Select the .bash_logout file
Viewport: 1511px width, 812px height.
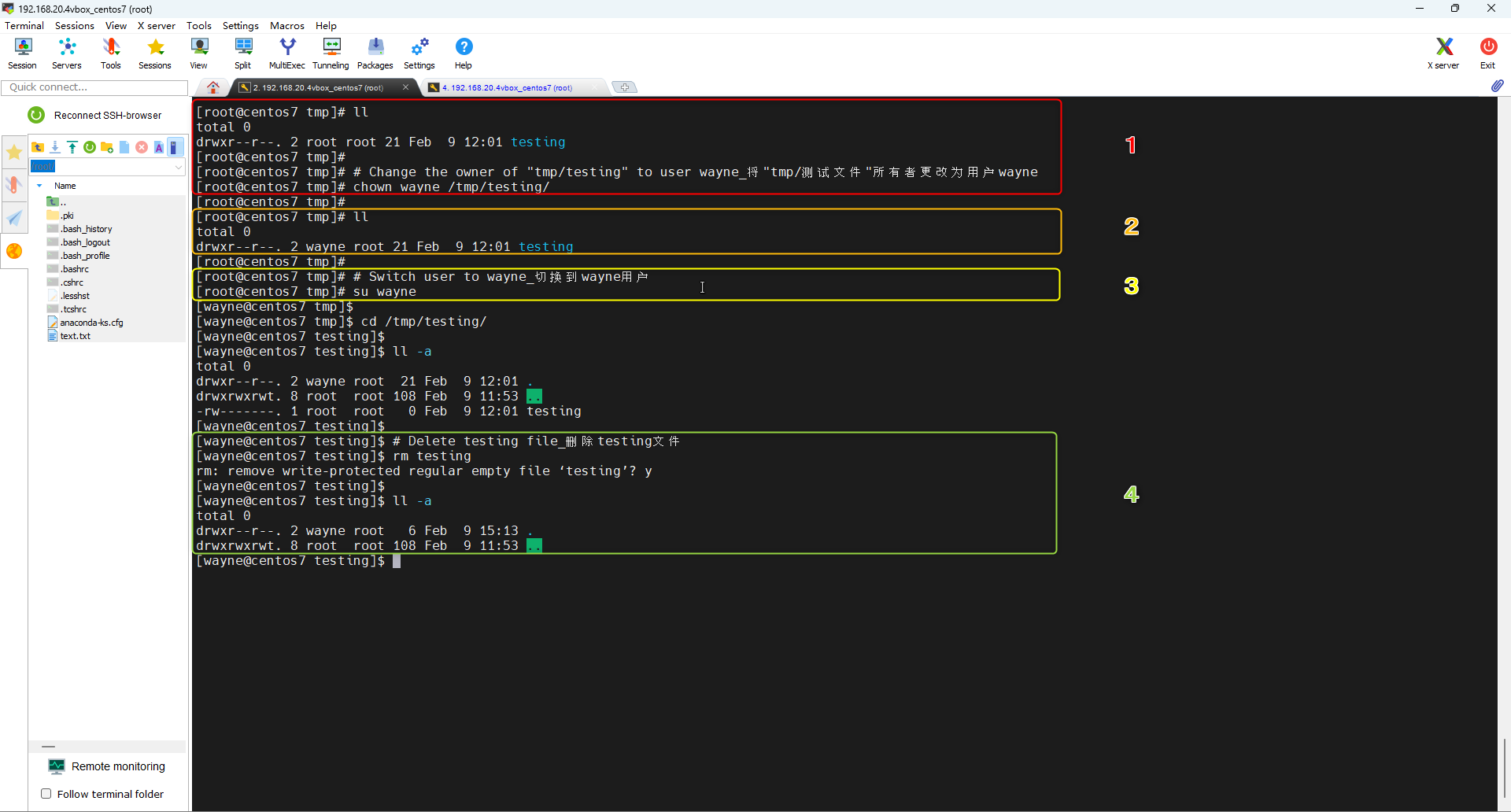pyautogui.click(x=79, y=242)
